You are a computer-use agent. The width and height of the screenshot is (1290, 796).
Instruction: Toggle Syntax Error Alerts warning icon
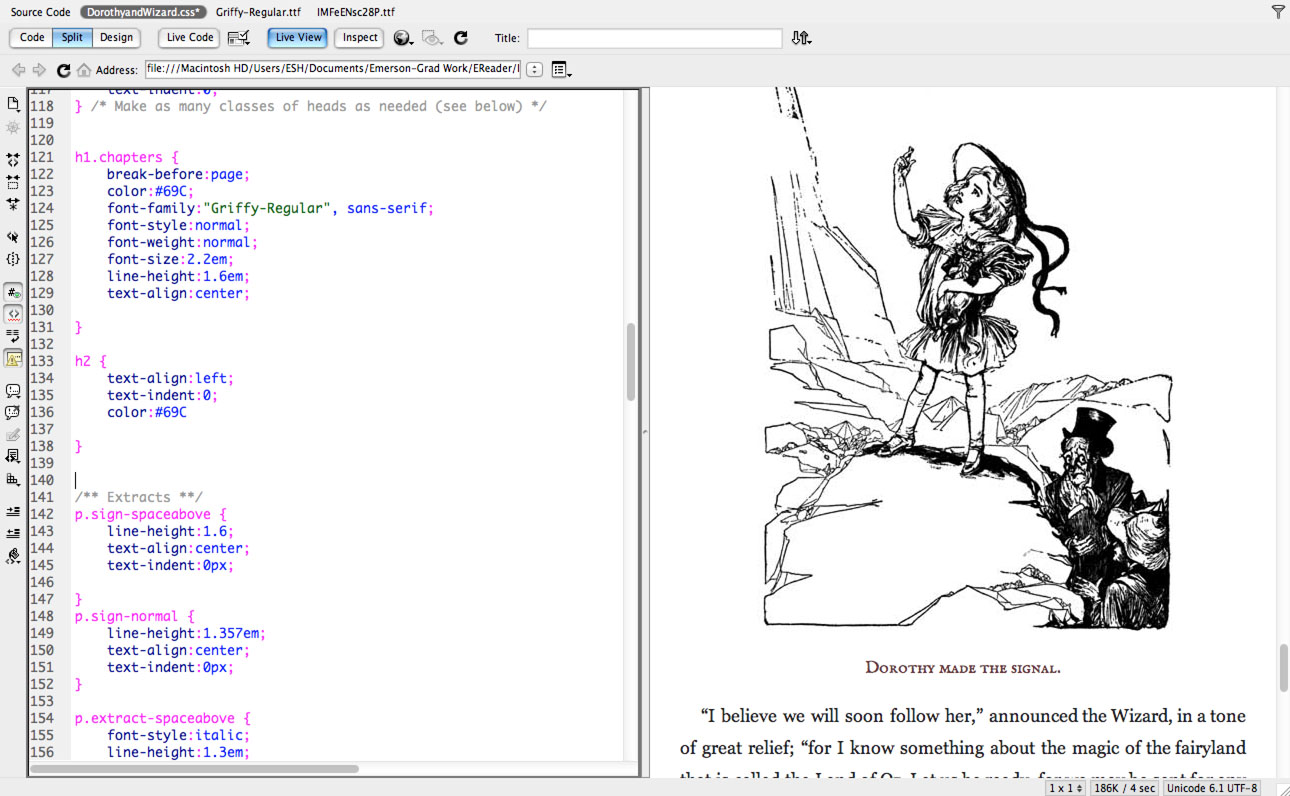pyautogui.click(x=13, y=358)
